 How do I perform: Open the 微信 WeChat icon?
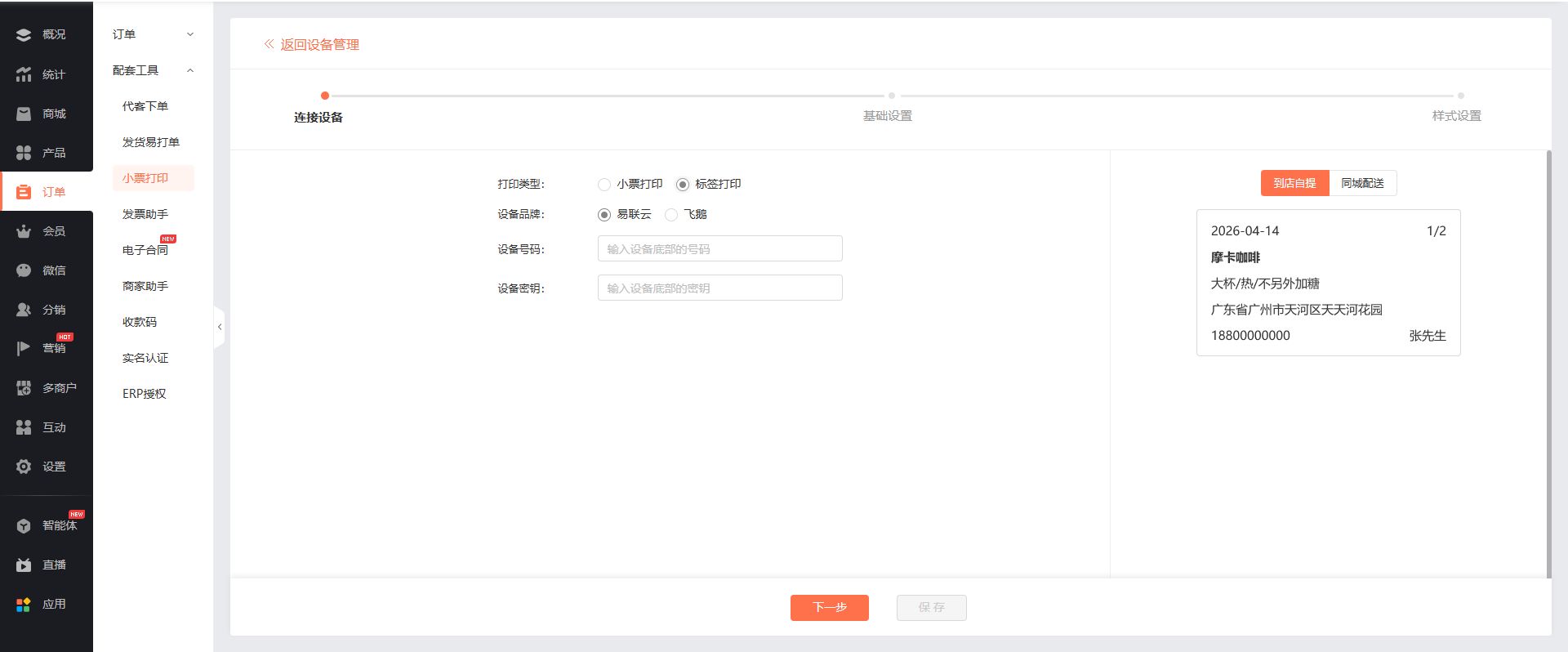coord(24,270)
